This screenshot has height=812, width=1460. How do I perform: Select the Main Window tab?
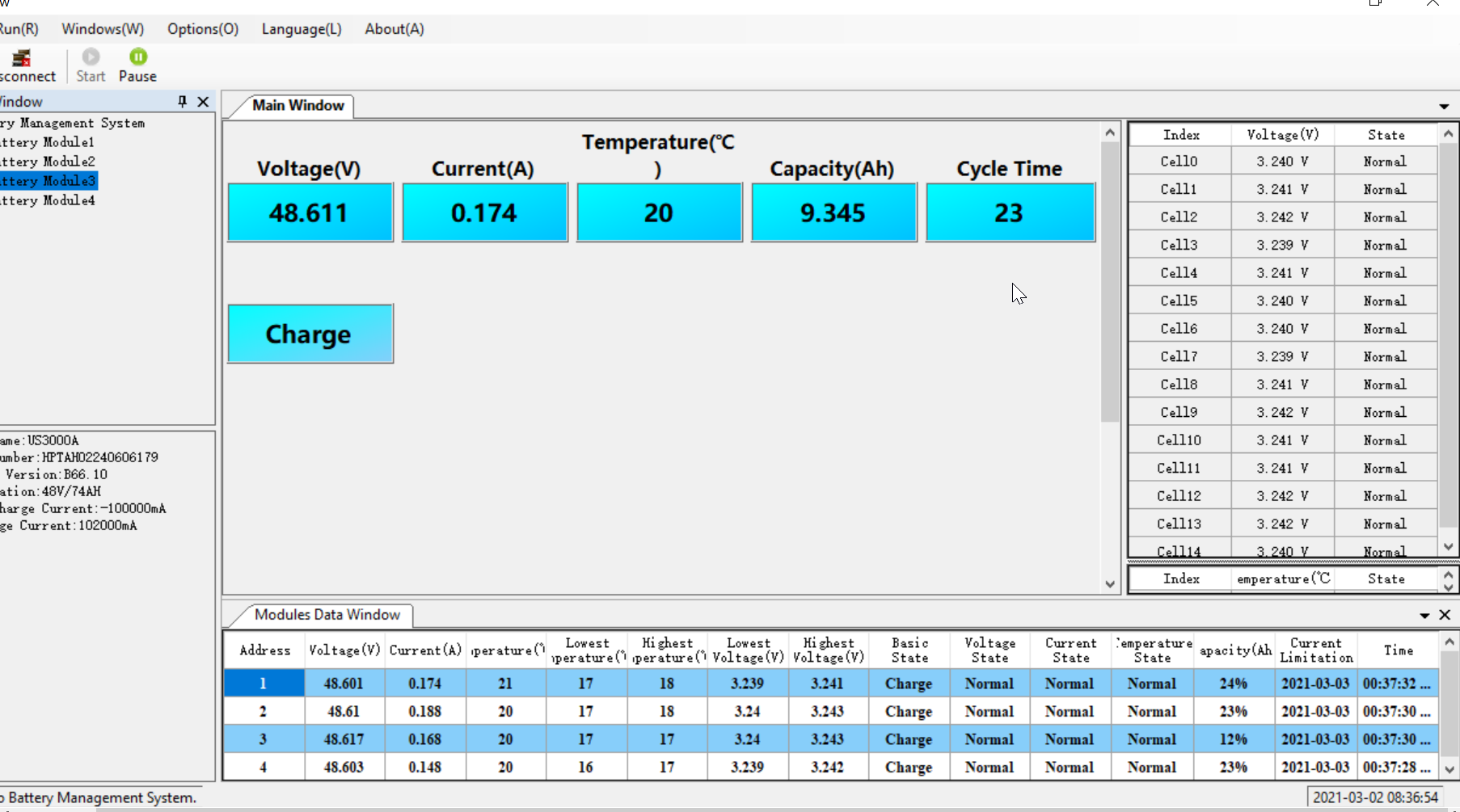tap(297, 106)
